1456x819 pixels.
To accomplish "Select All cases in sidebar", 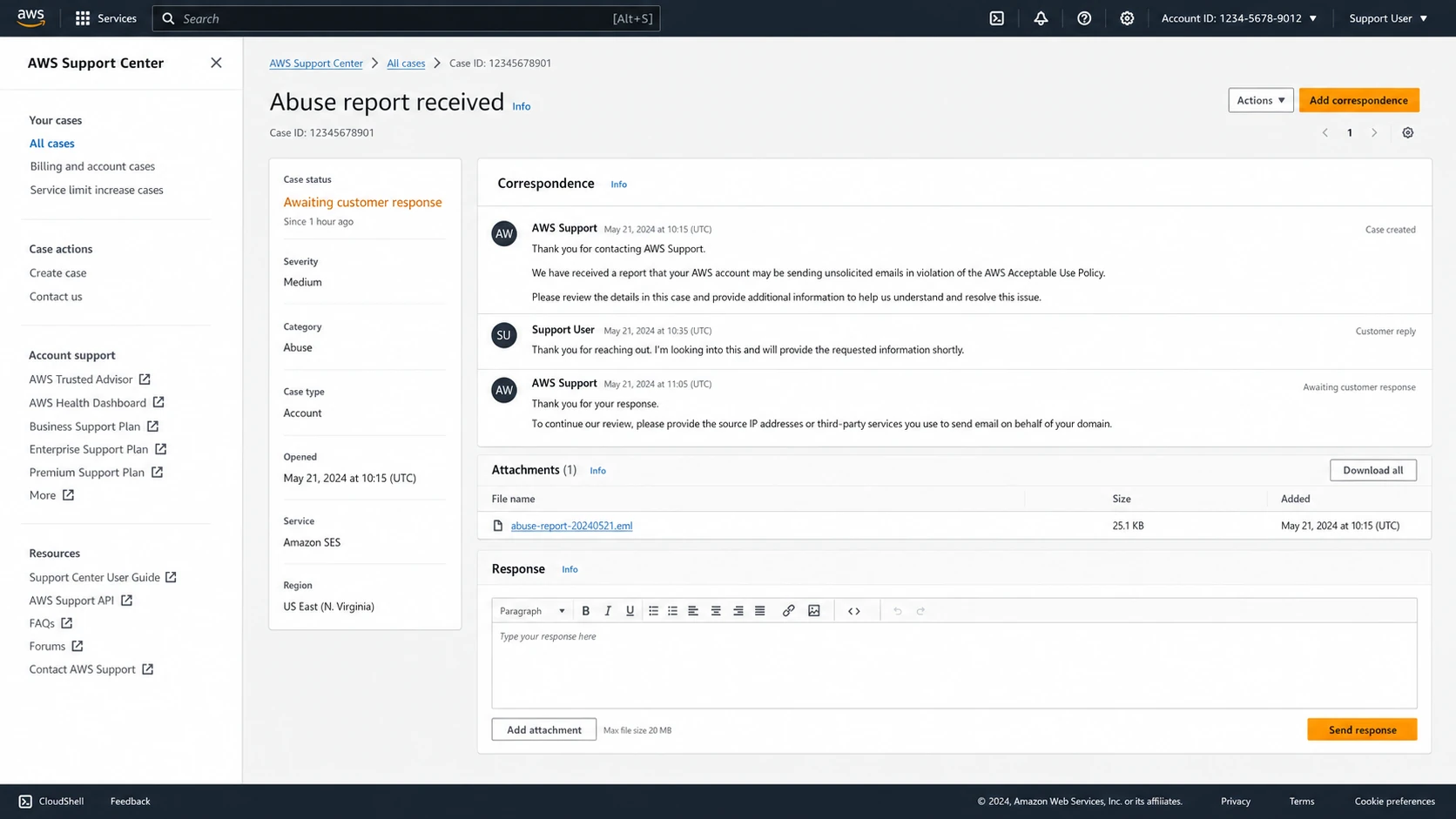I will tap(52, 144).
